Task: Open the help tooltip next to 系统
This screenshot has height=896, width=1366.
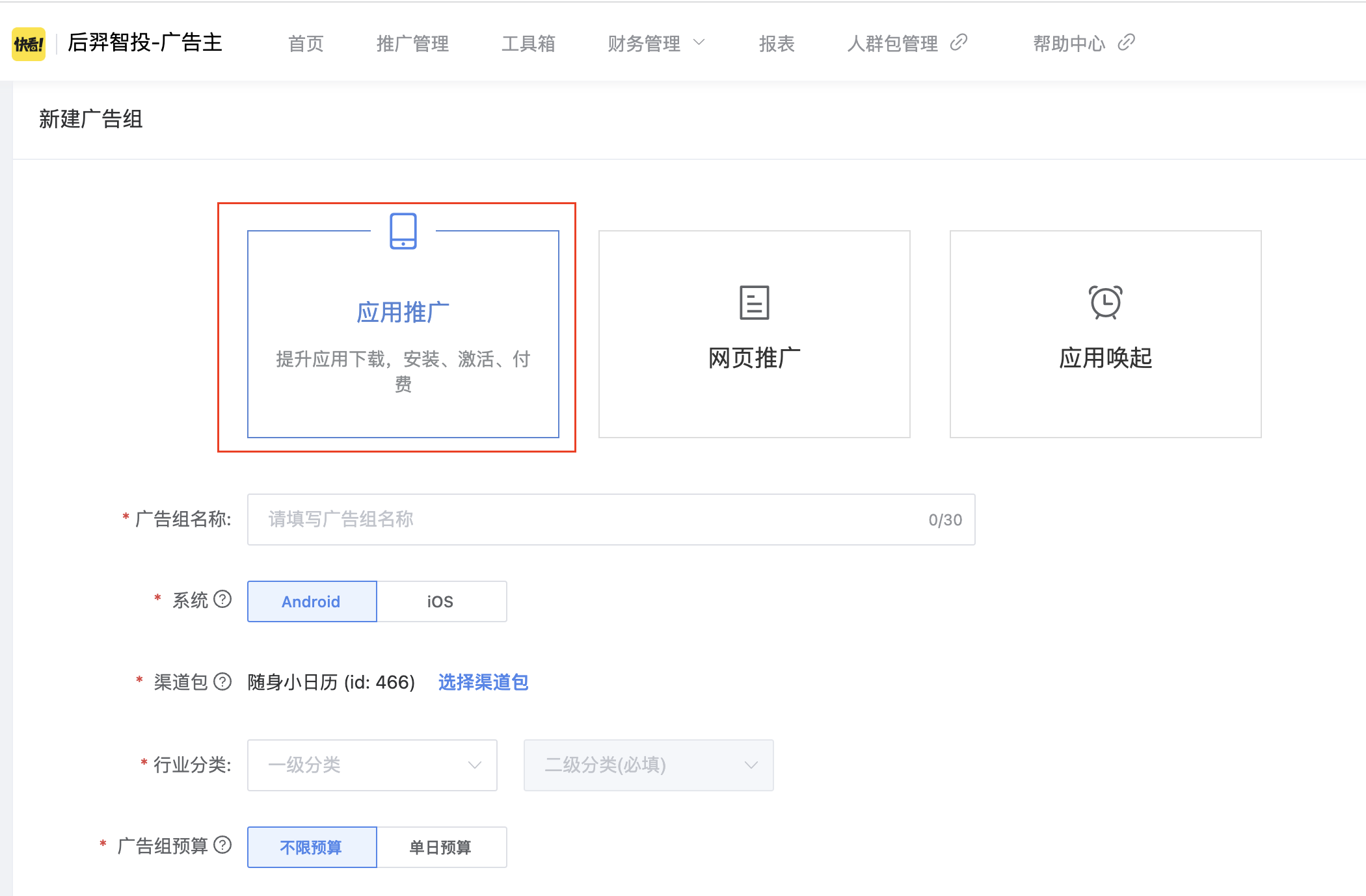Action: (x=224, y=600)
